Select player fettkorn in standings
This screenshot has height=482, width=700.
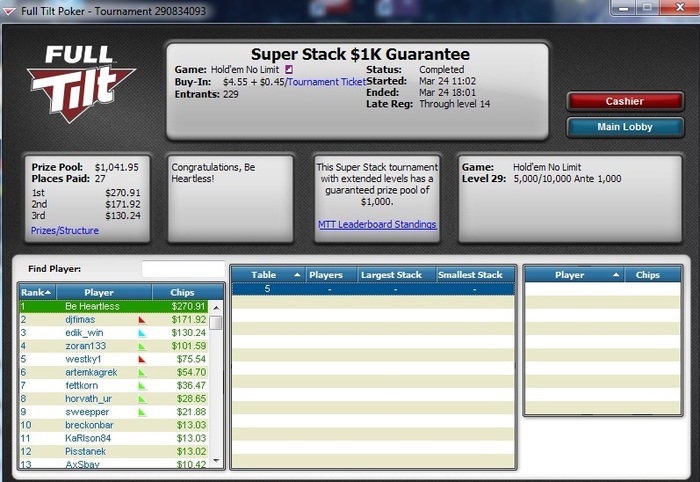point(114,386)
